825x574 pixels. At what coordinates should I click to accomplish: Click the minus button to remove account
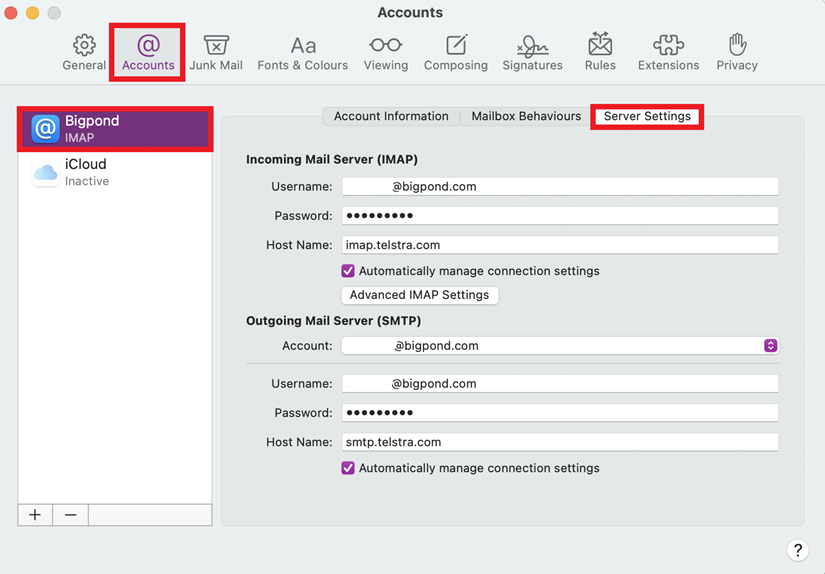click(x=70, y=515)
